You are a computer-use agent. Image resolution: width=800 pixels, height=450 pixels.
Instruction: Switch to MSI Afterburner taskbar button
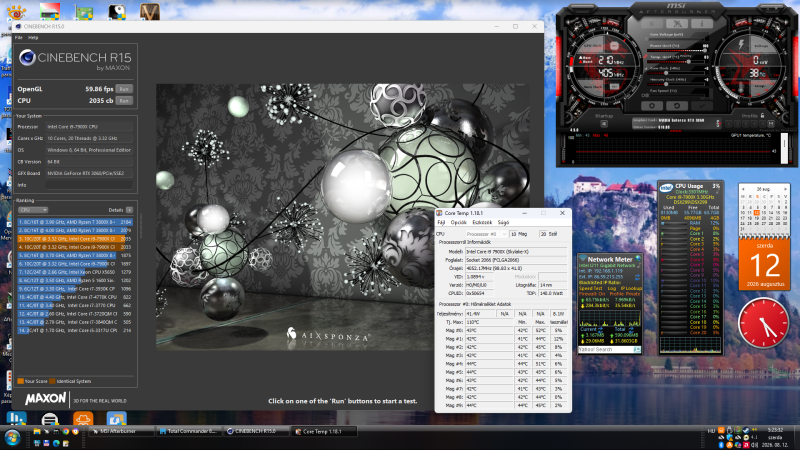(x=121, y=431)
